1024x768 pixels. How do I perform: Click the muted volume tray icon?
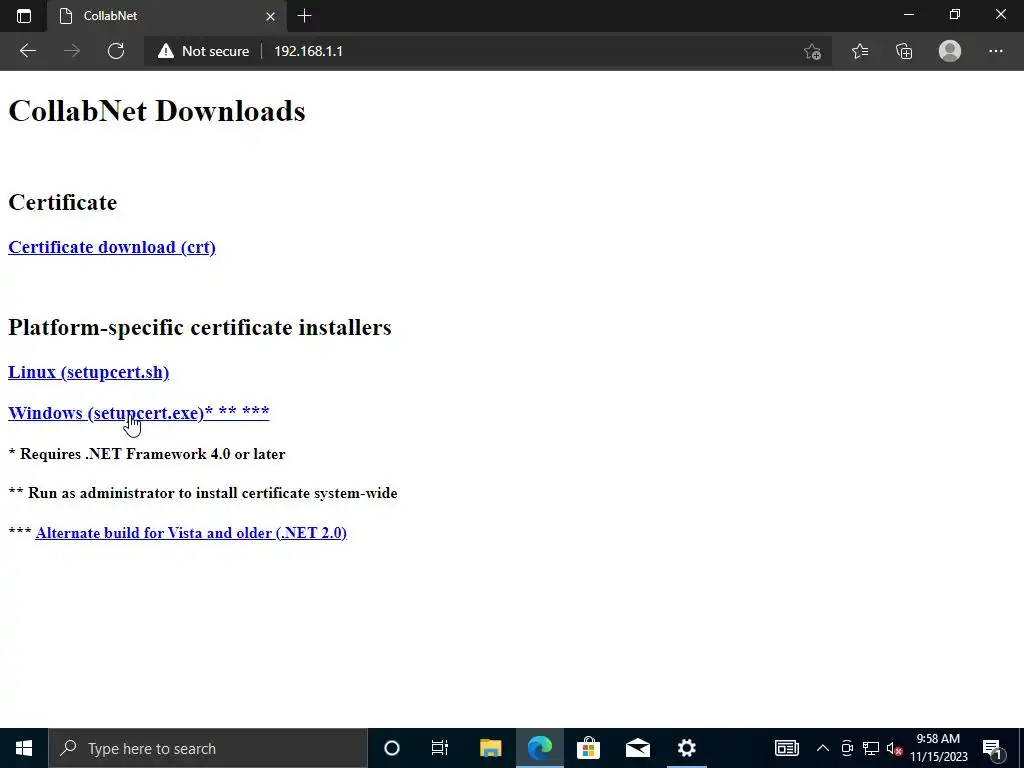pos(894,749)
